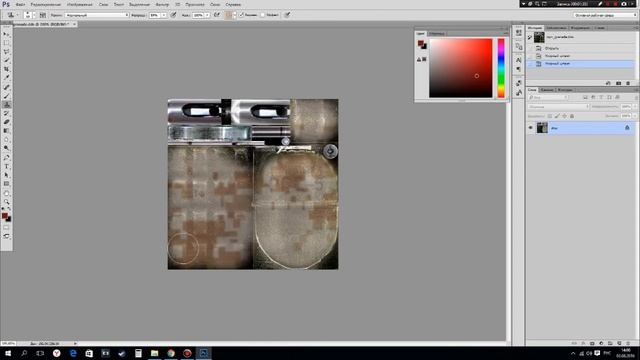Open the workspace switcher dropdown
This screenshot has height=360, width=640.
[x=605, y=15]
